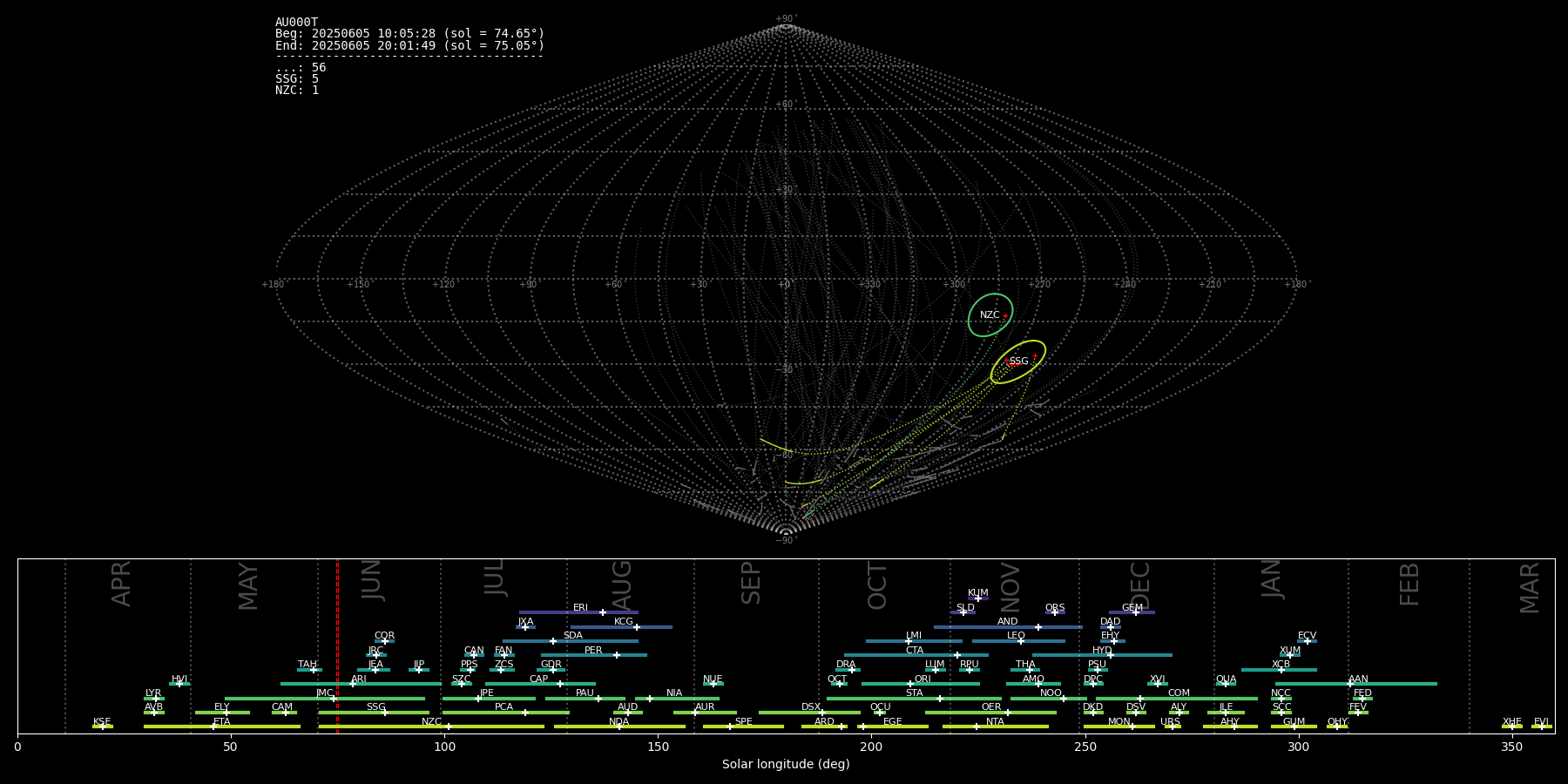Select the SPE shower label in timeline

click(x=743, y=722)
